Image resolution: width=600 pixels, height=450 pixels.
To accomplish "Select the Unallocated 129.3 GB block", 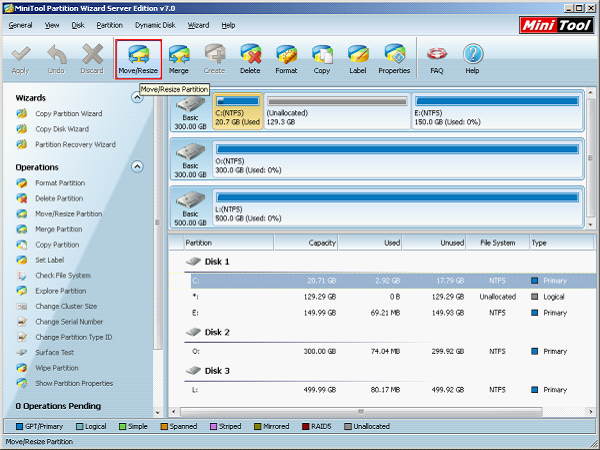I will 337,111.
